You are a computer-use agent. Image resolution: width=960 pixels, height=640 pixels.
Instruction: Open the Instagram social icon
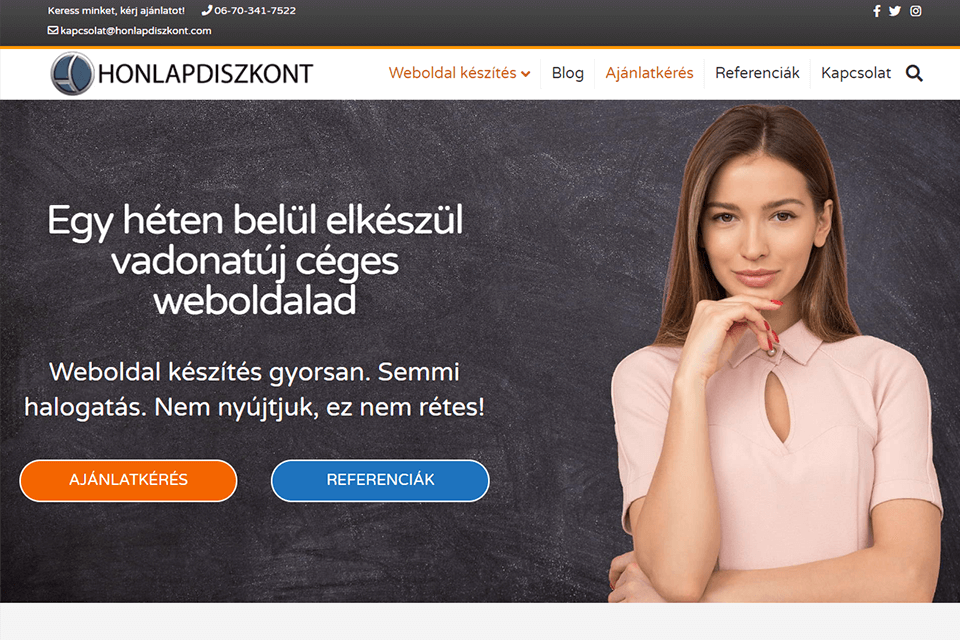point(915,11)
